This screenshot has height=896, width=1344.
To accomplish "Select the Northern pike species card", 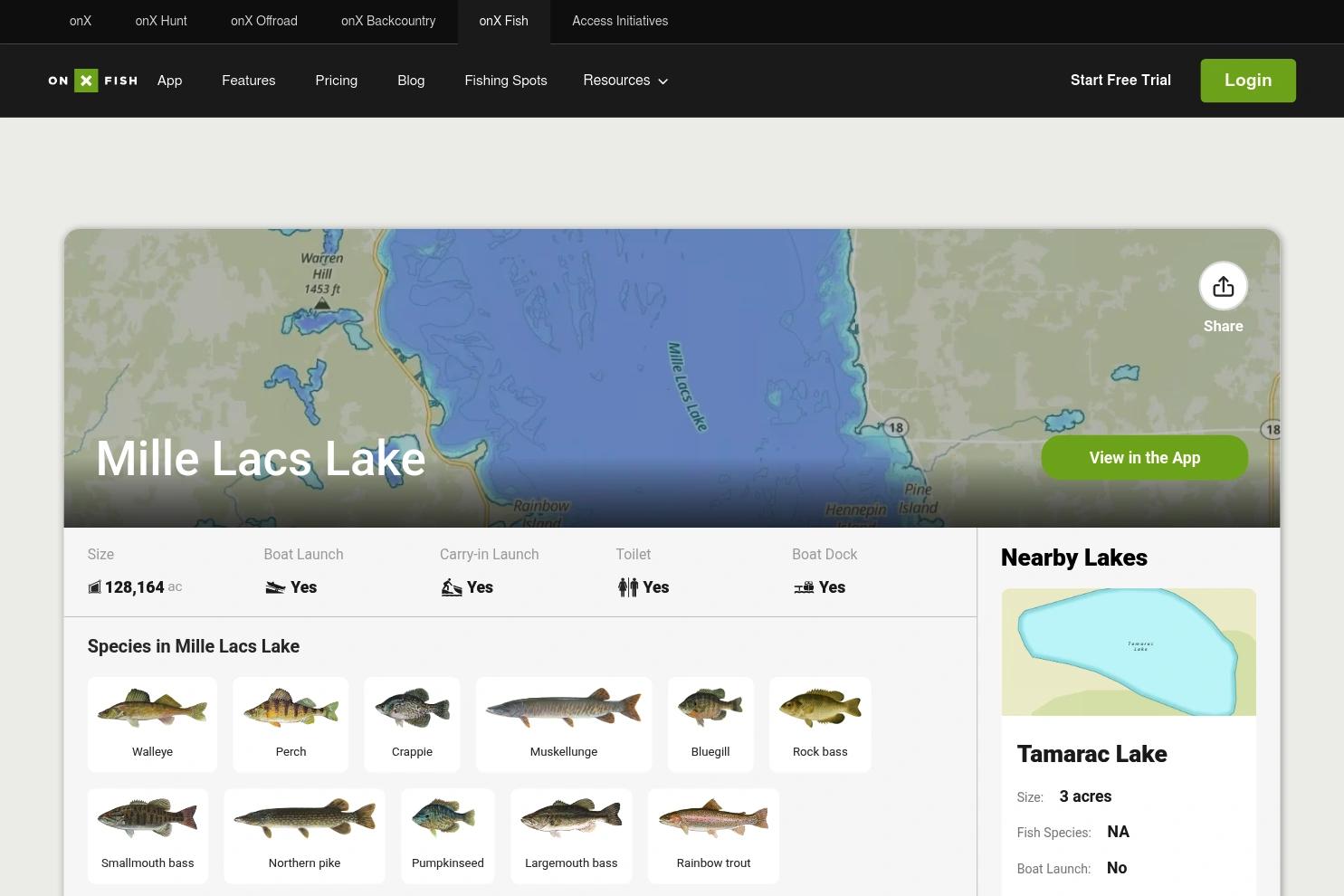I will (x=304, y=835).
